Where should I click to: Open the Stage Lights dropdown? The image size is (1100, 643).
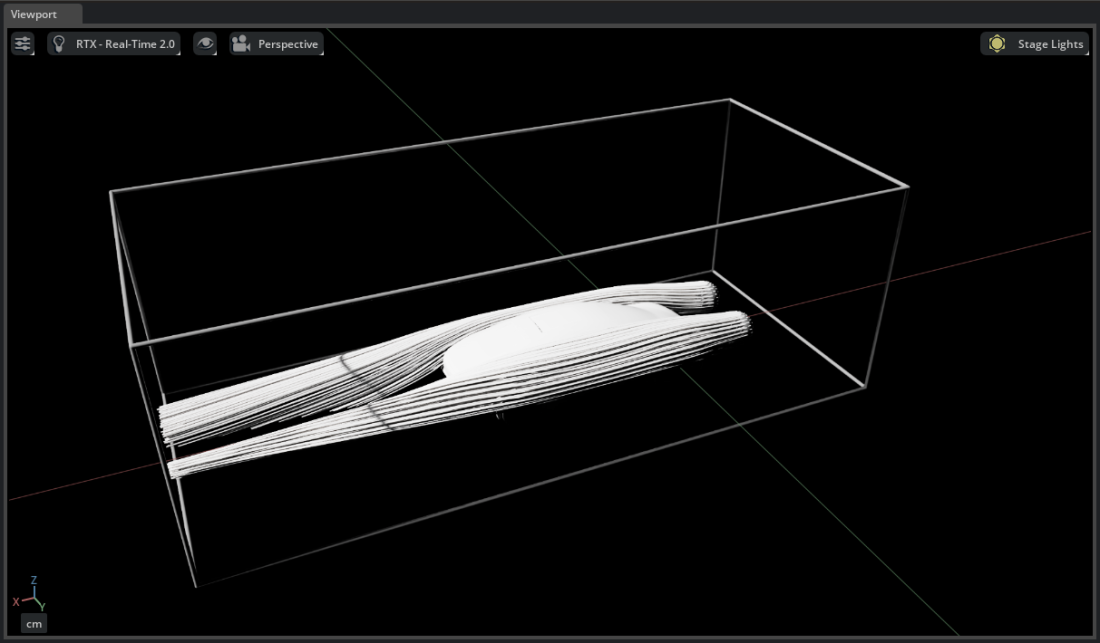point(1049,44)
